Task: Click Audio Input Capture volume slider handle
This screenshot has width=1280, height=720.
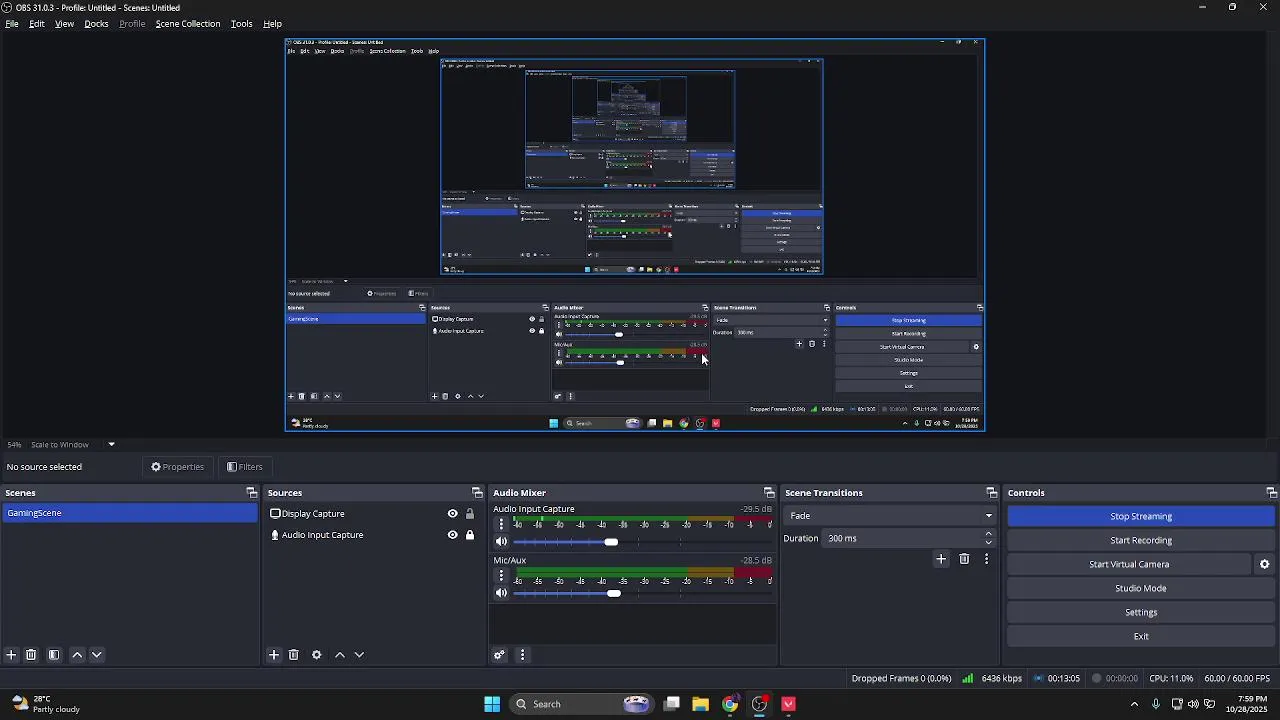Action: [611, 542]
